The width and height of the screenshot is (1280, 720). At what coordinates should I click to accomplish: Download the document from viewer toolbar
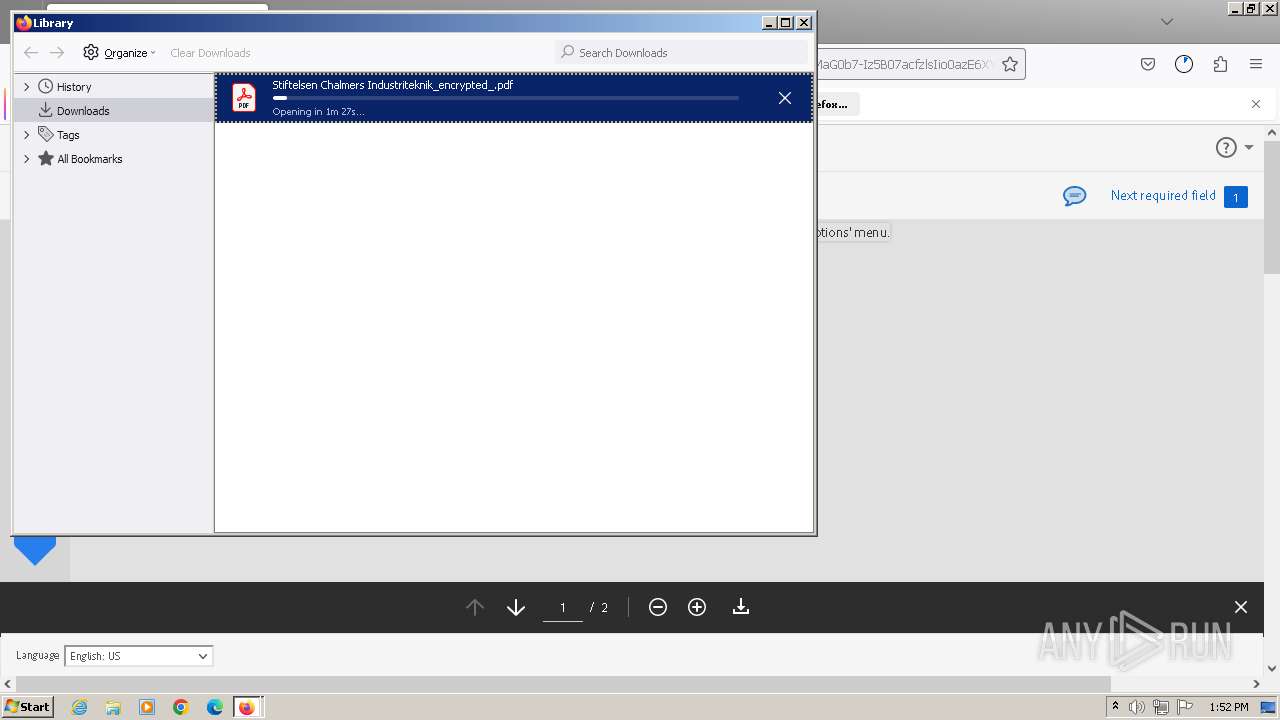pyautogui.click(x=741, y=607)
